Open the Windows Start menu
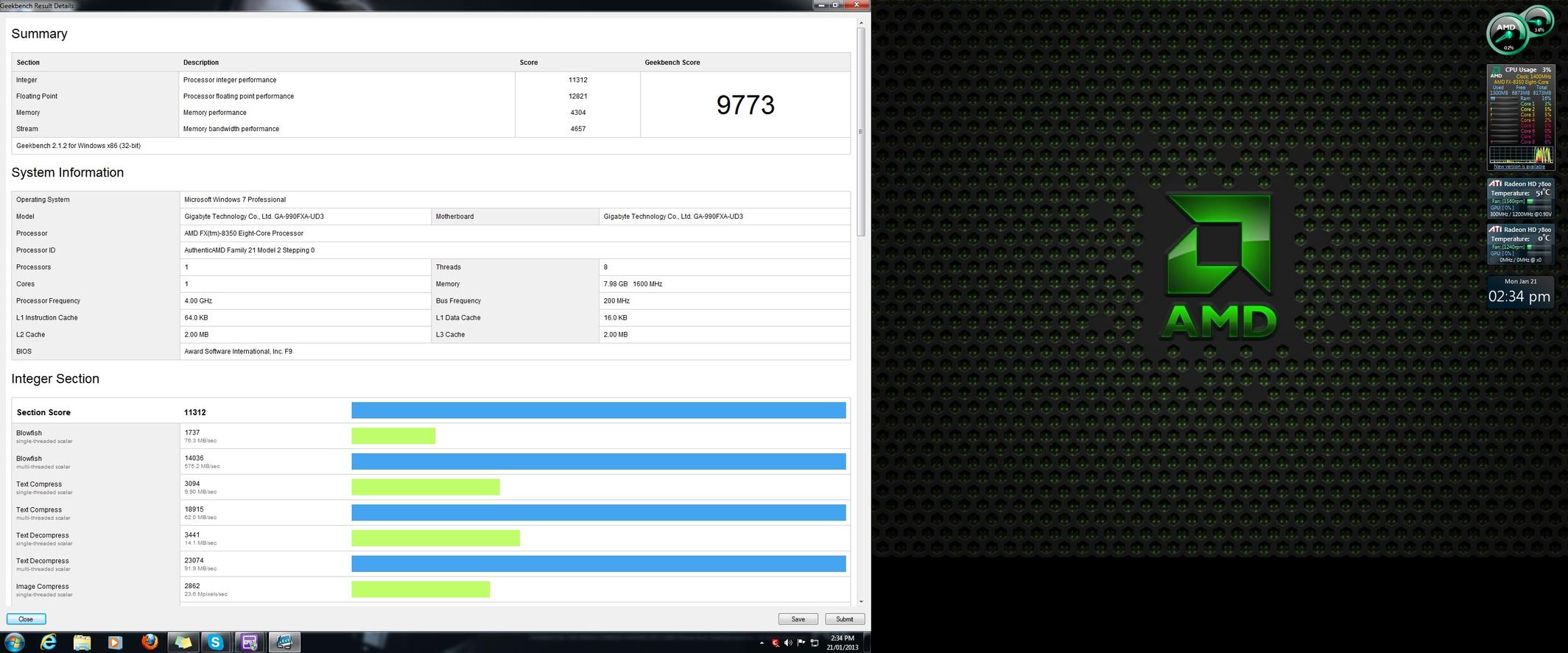The height and width of the screenshot is (653, 1568). tap(14, 642)
